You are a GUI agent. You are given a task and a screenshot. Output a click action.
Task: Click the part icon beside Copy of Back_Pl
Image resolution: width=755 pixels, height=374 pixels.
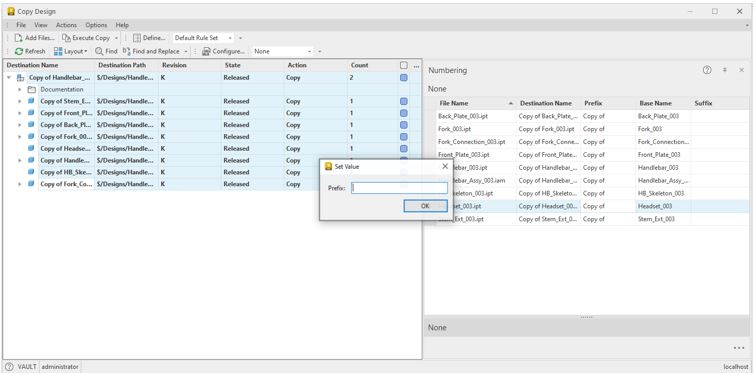[x=31, y=125]
